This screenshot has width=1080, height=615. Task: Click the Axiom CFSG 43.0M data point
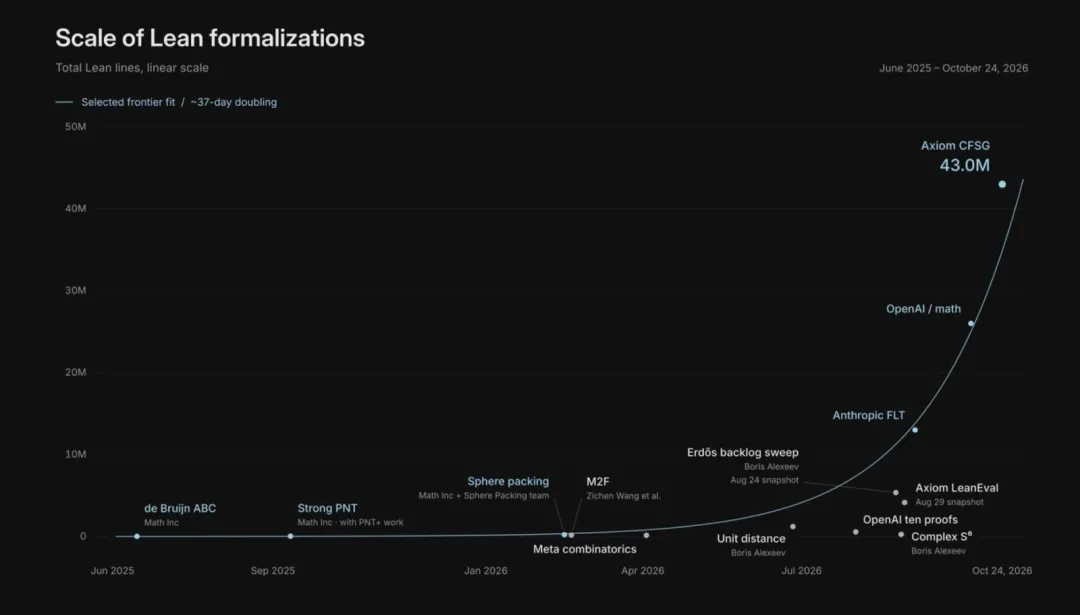pos(1002,184)
